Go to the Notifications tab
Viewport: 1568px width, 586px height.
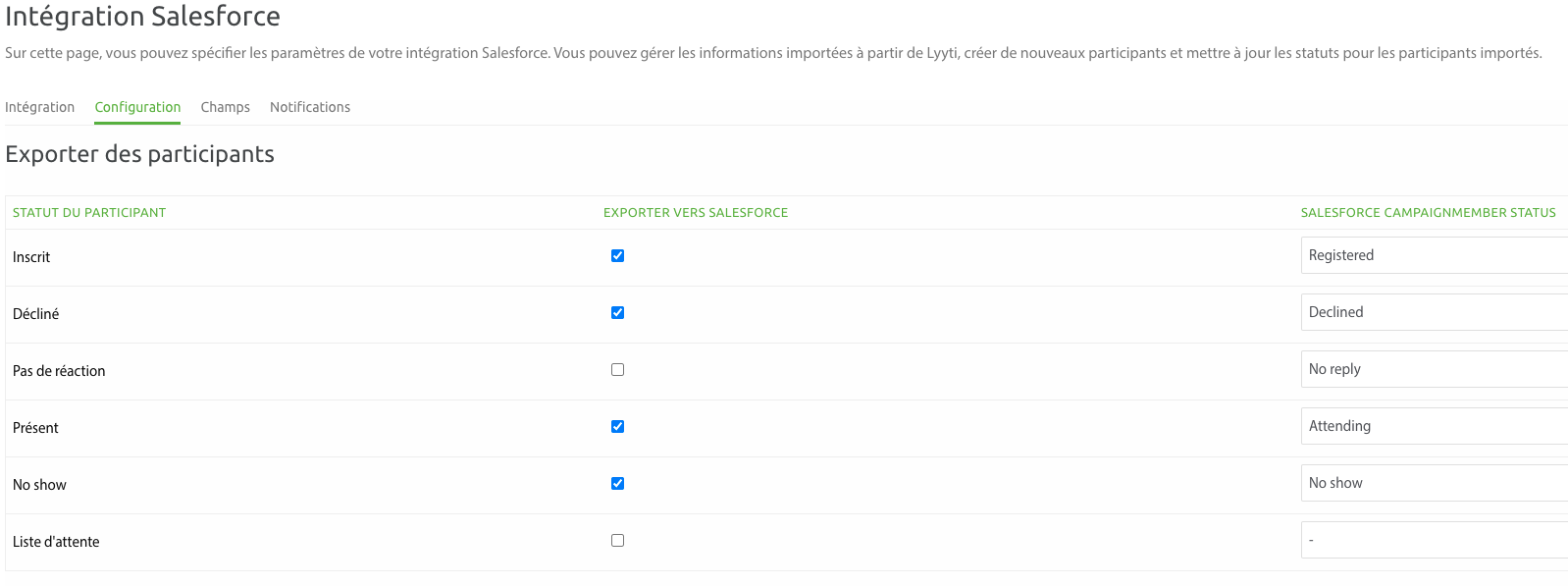(x=310, y=107)
